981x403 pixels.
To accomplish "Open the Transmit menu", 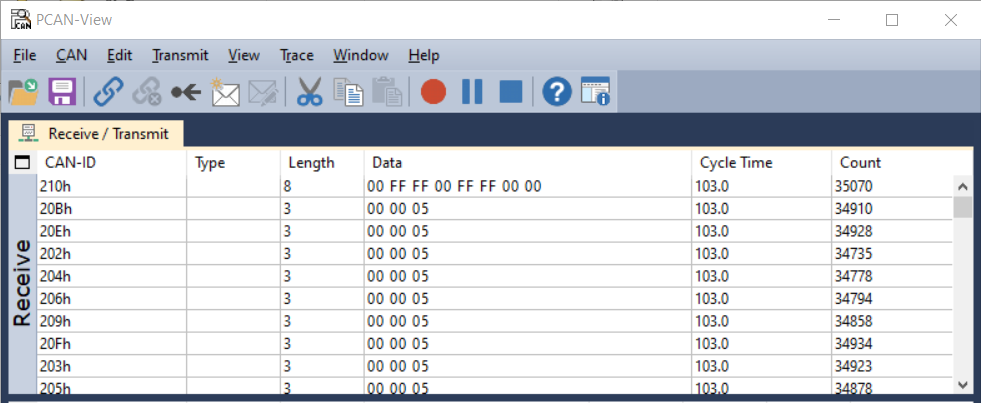I will (x=180, y=55).
